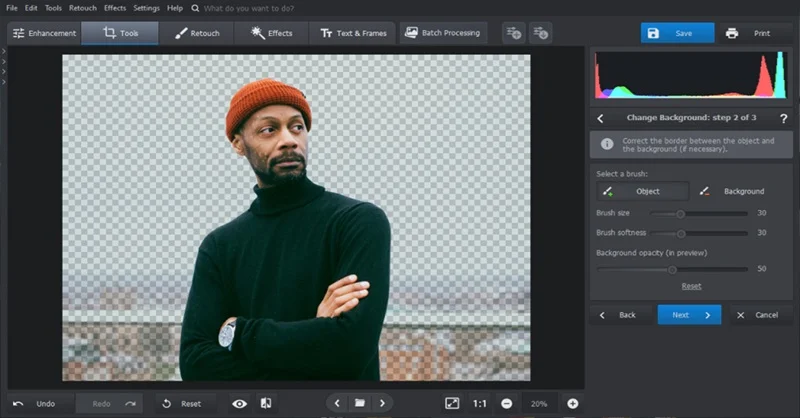Click the blue Next button

coord(689,314)
